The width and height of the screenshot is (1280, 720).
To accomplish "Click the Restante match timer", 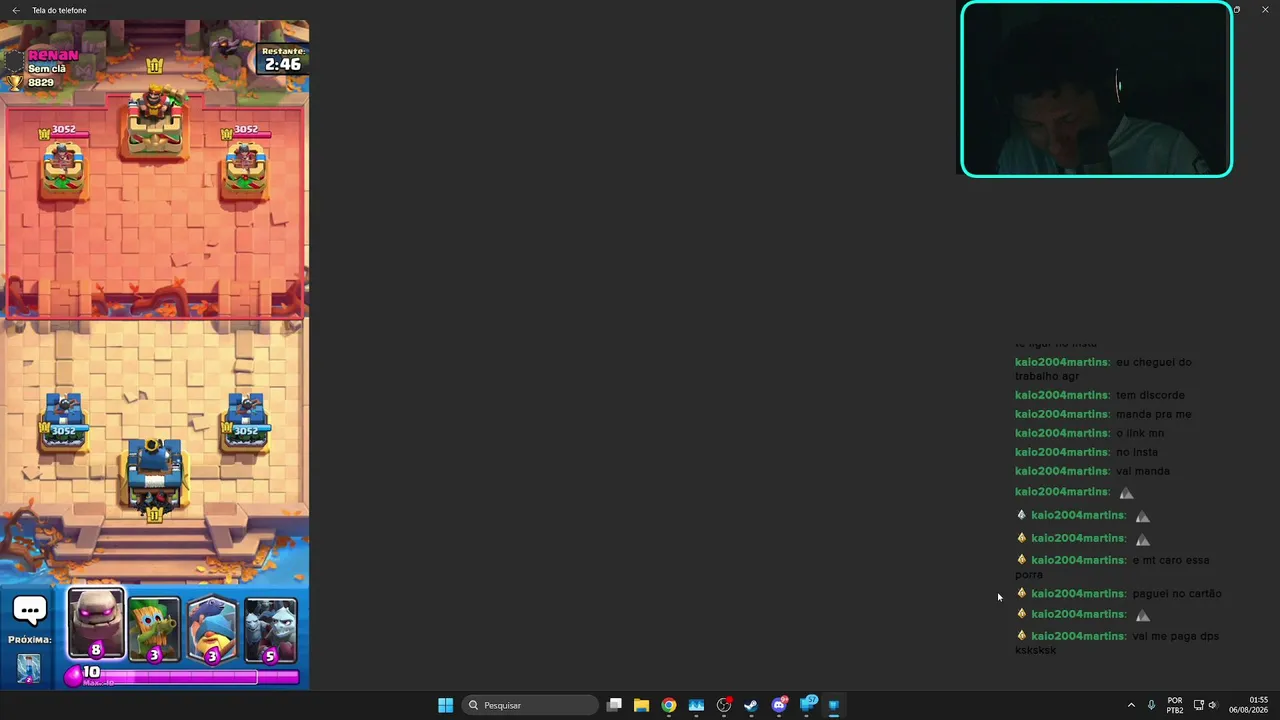I will click(x=283, y=59).
